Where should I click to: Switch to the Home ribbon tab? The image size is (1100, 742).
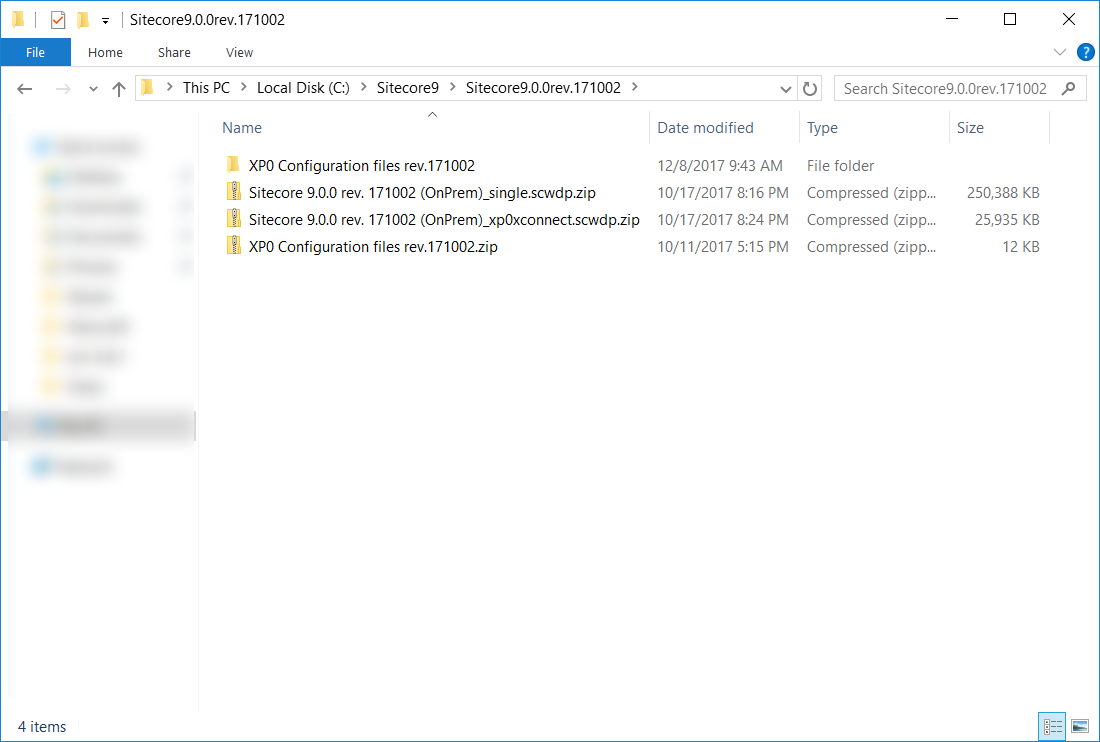coord(105,53)
